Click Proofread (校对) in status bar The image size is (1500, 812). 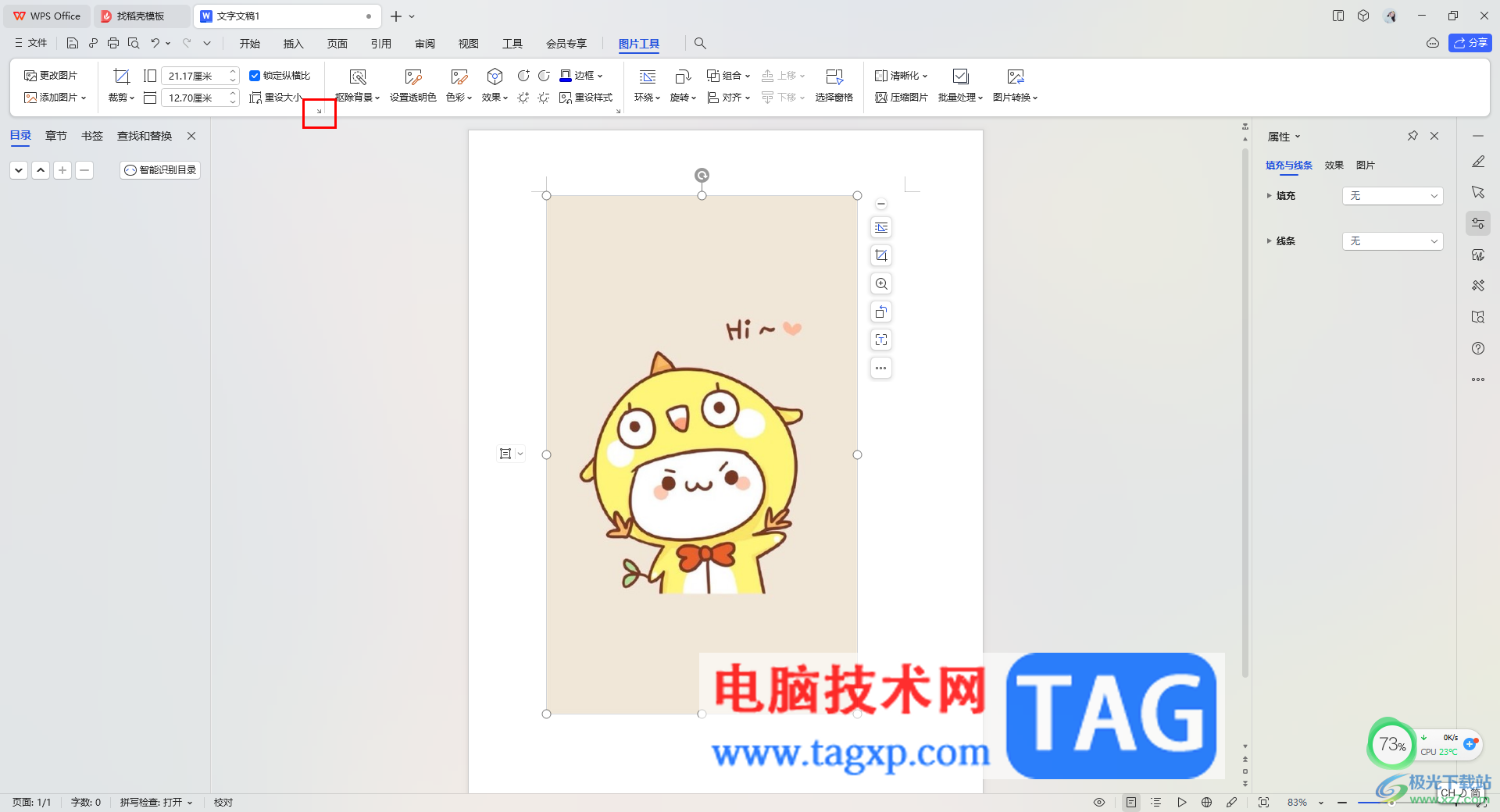click(x=223, y=802)
